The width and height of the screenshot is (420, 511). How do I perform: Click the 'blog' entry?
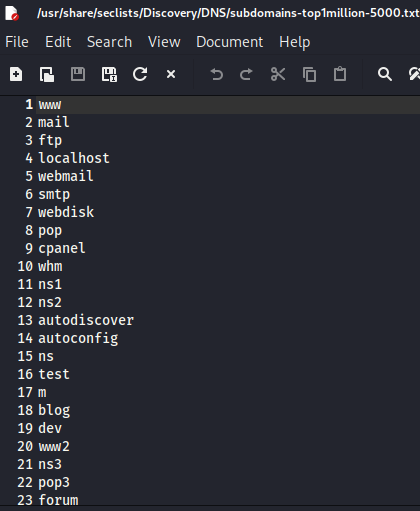(x=54, y=410)
